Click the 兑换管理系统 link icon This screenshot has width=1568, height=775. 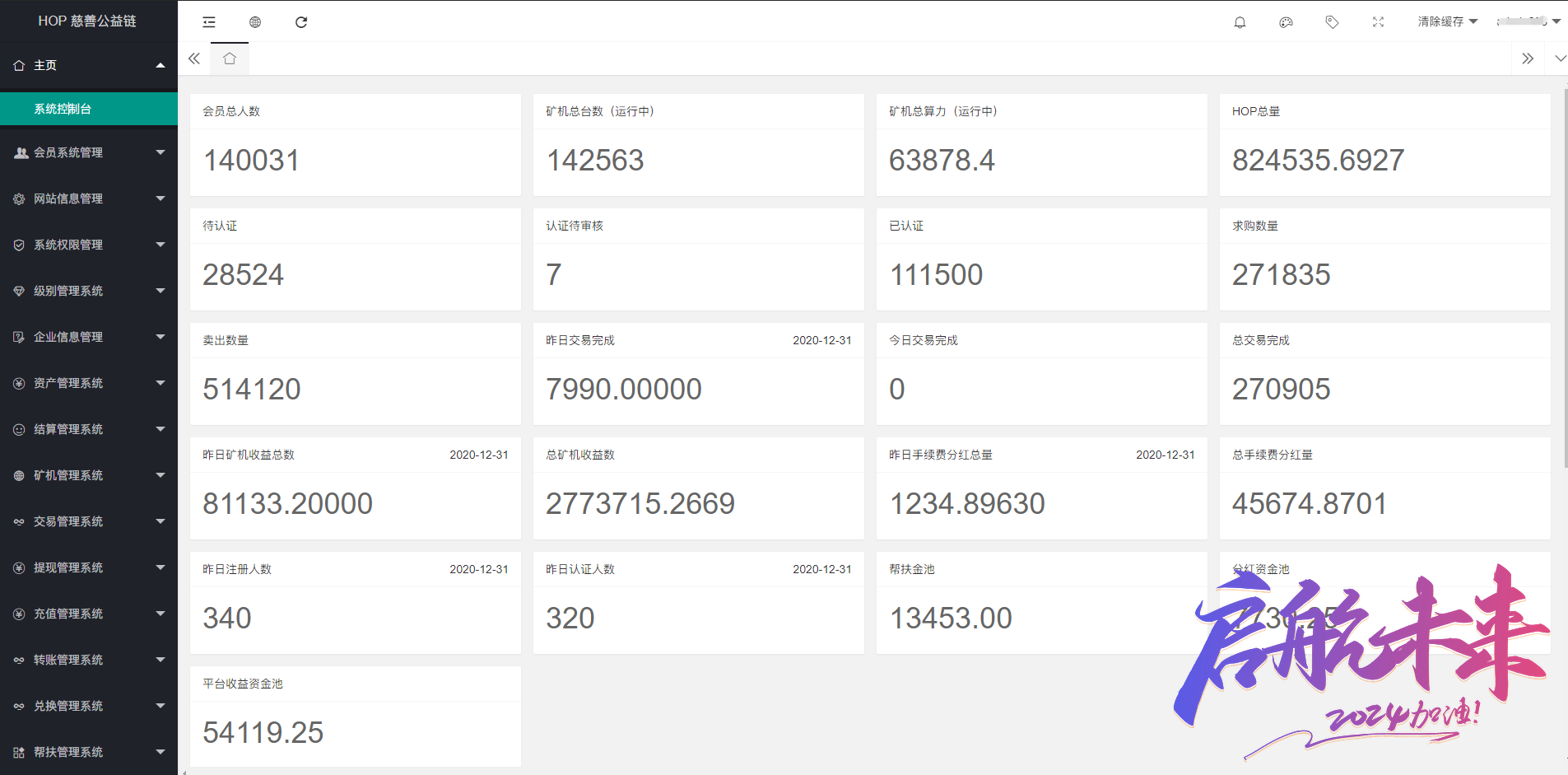pos(19,706)
